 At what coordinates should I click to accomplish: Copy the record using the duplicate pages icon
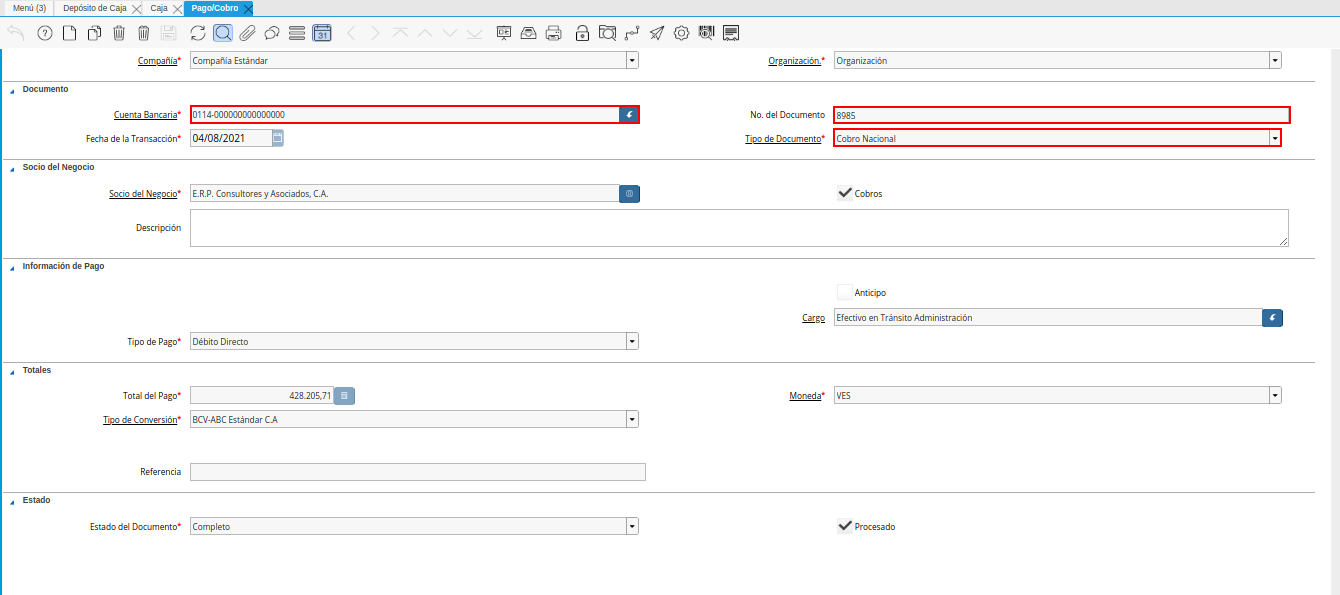(94, 33)
